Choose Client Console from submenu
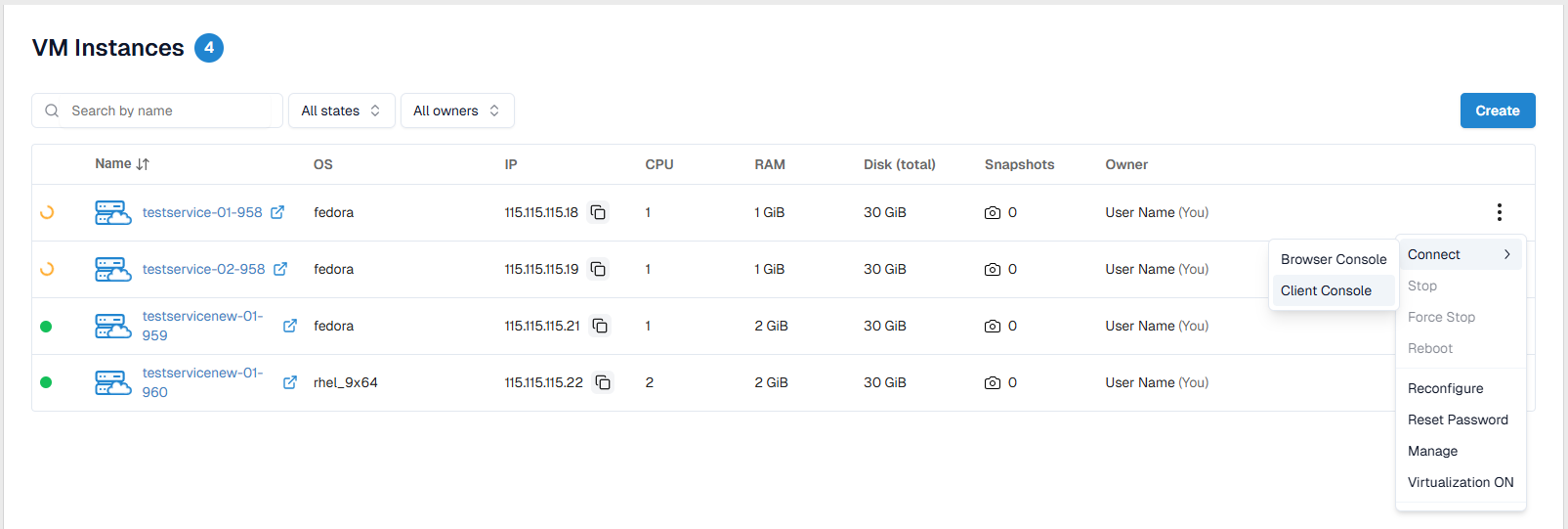 point(1326,290)
